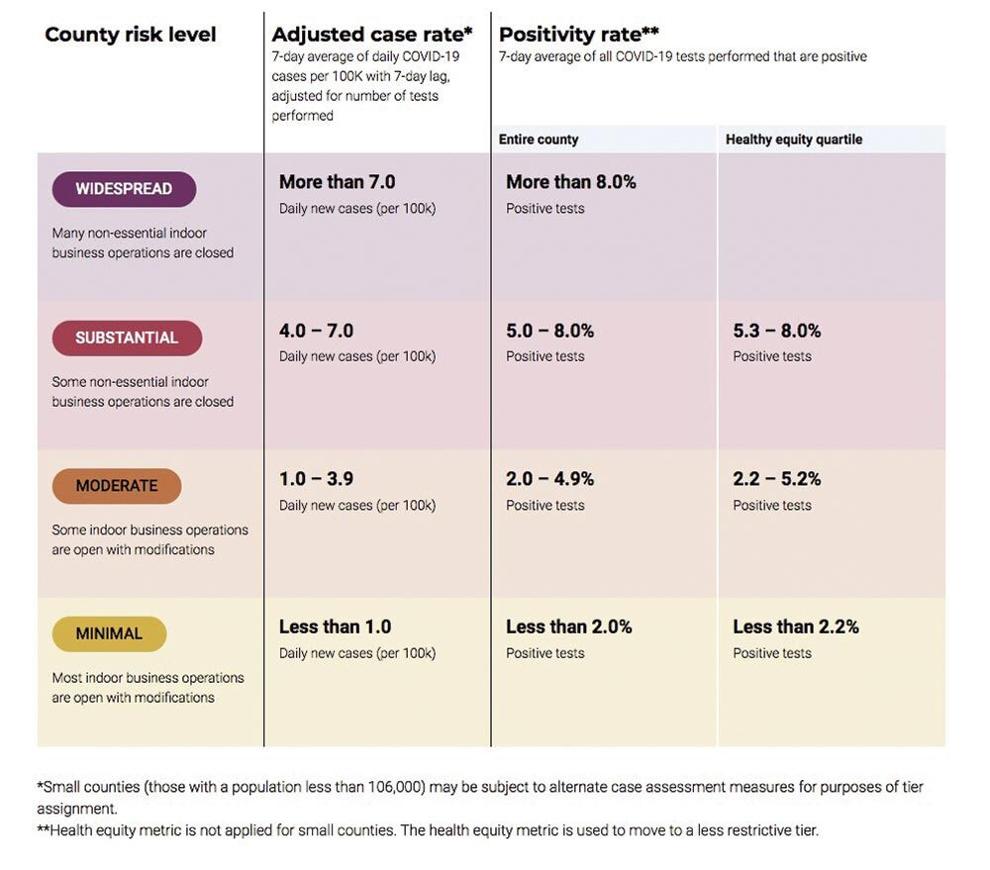Click the health equity metric footnote
This screenshot has width=990, height=870.
(x=427, y=830)
